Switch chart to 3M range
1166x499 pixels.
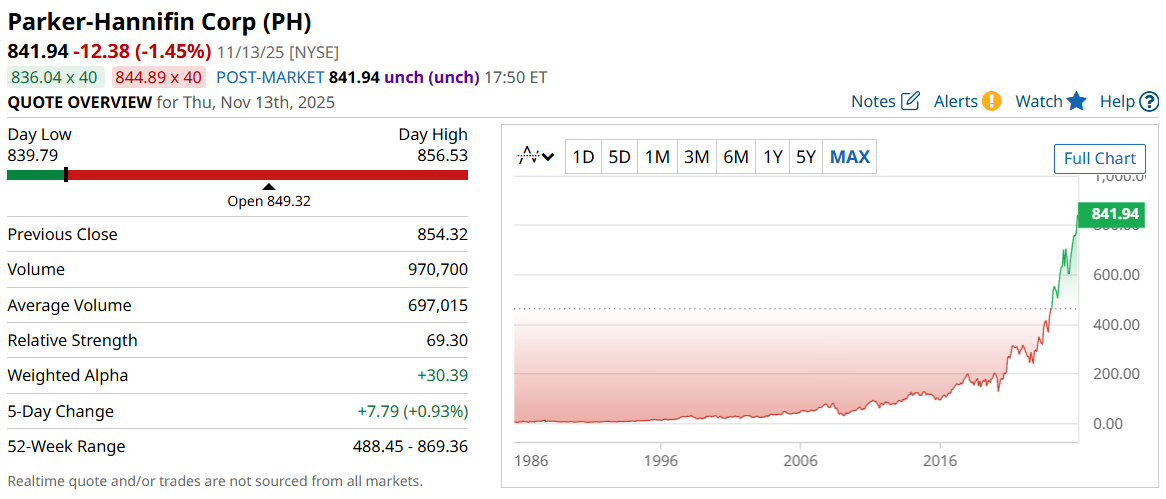click(x=696, y=157)
